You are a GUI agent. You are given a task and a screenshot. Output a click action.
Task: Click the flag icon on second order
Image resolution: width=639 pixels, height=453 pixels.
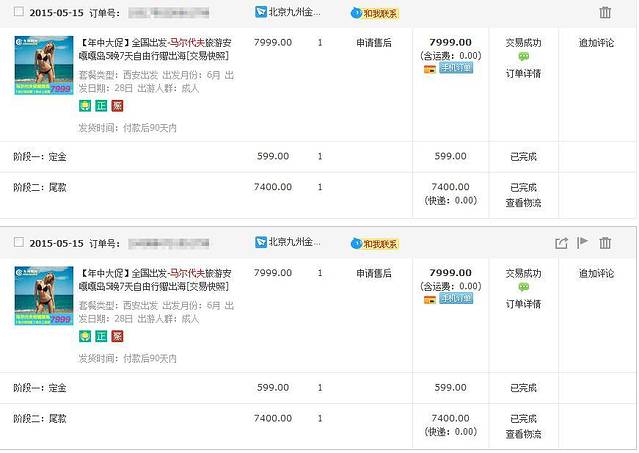click(582, 243)
